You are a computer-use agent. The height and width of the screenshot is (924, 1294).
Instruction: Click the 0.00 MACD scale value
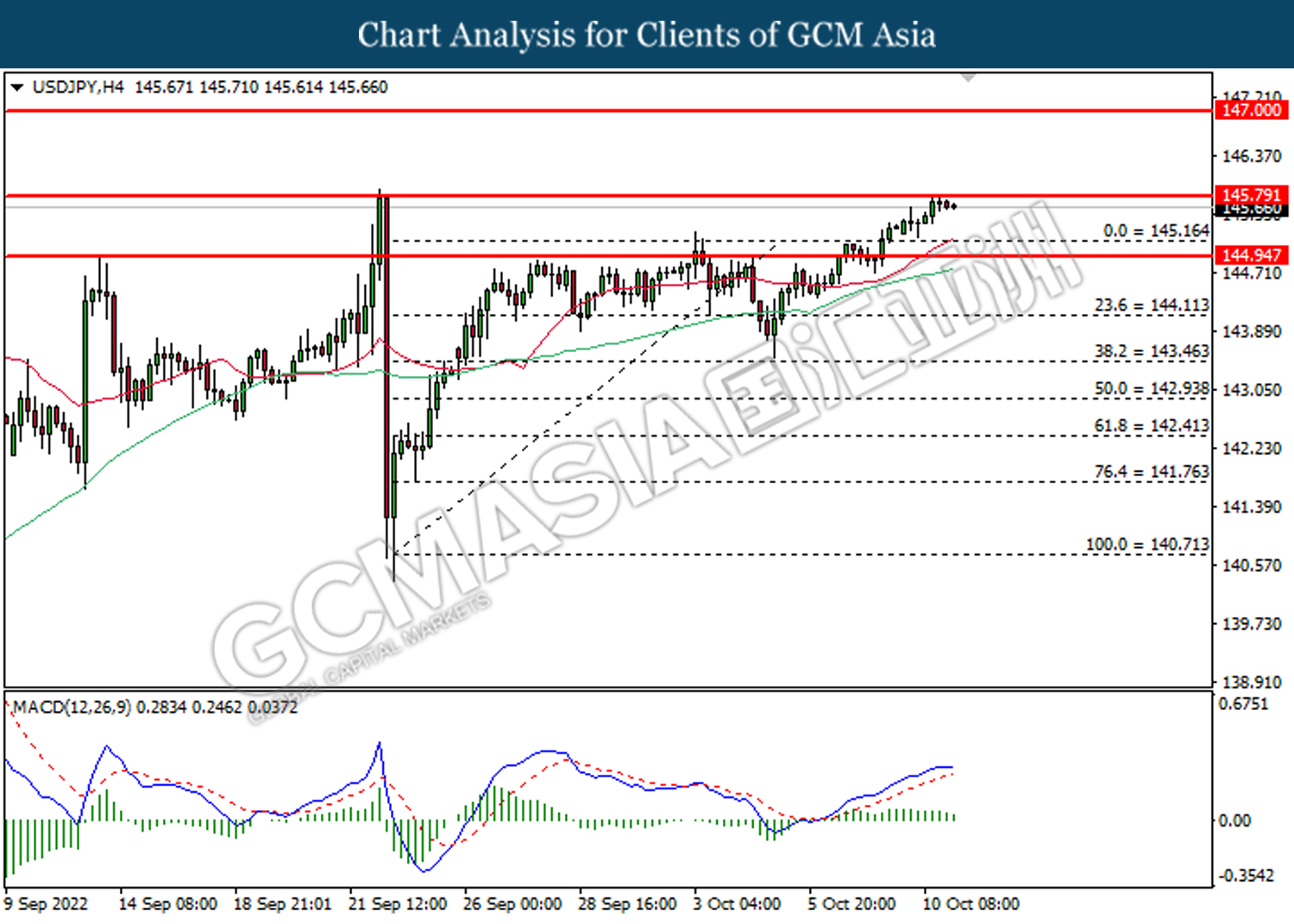tap(1234, 820)
